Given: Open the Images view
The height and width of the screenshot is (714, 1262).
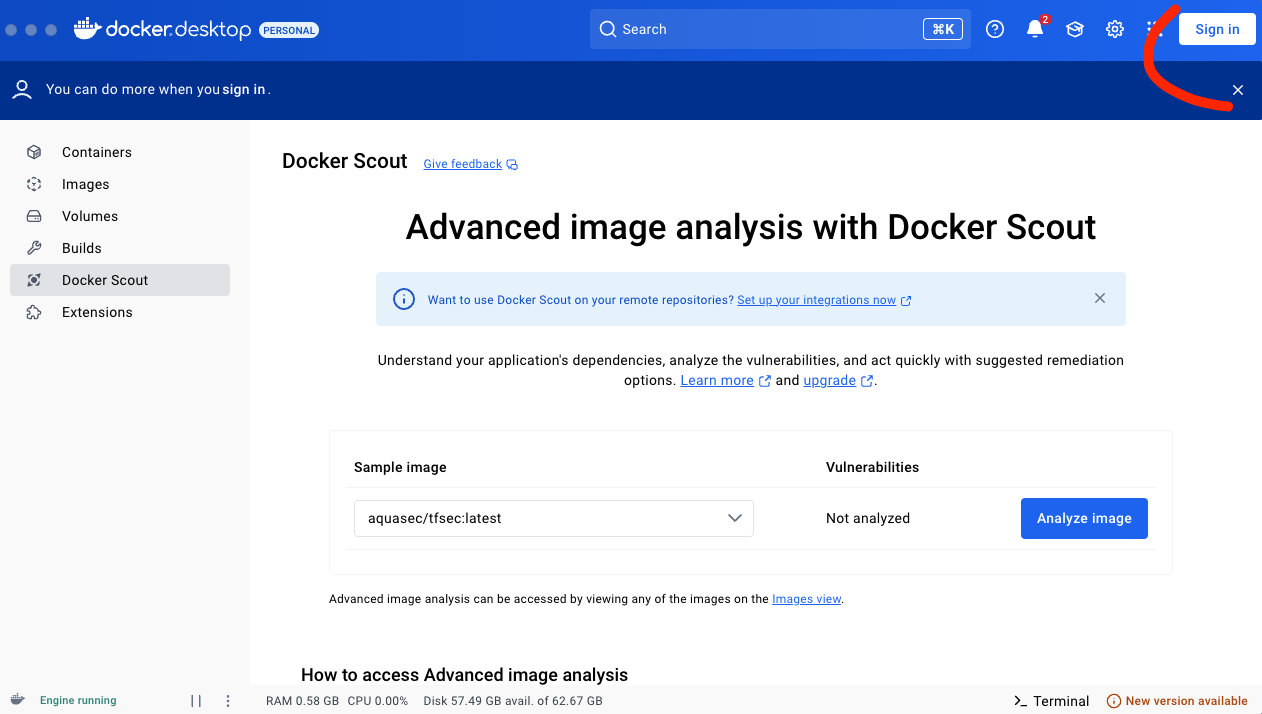Looking at the screenshot, I should pos(120,184).
